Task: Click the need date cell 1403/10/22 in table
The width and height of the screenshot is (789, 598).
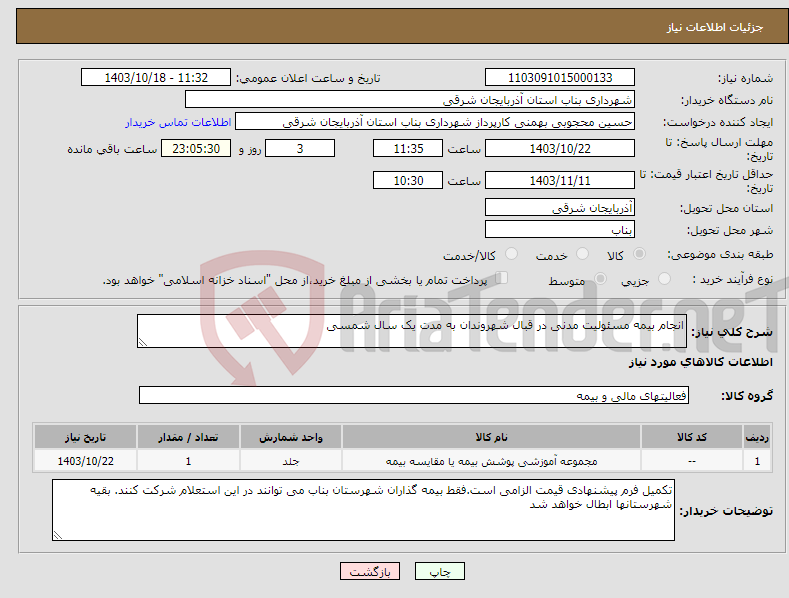Action: [86, 461]
